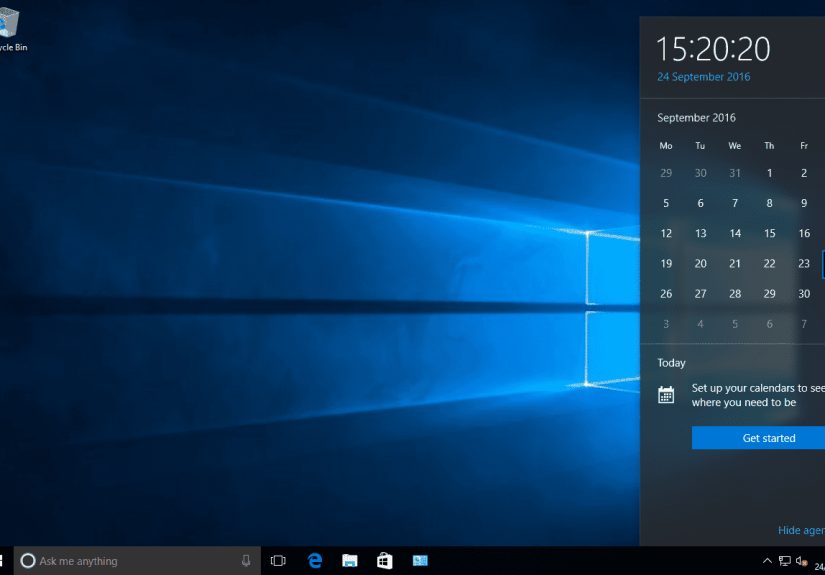The width and height of the screenshot is (825, 575).
Task: Select date 15 in the calendar
Action: [769, 233]
